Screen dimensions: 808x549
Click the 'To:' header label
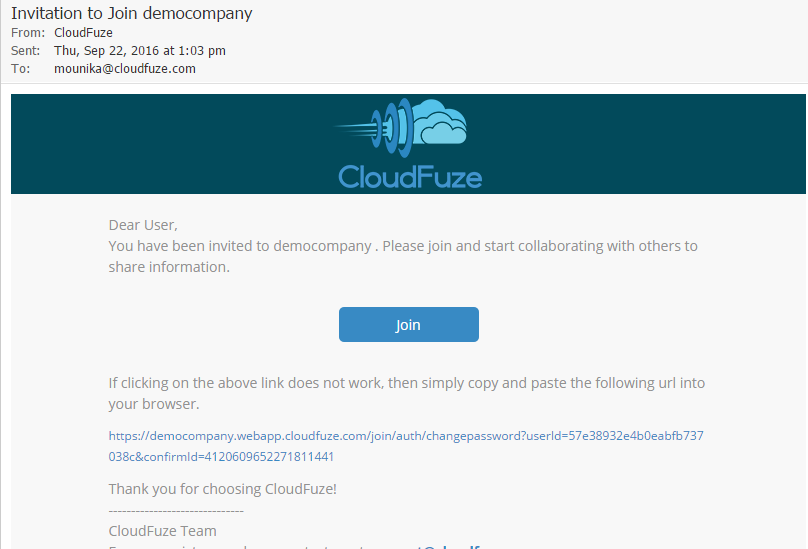(20, 69)
